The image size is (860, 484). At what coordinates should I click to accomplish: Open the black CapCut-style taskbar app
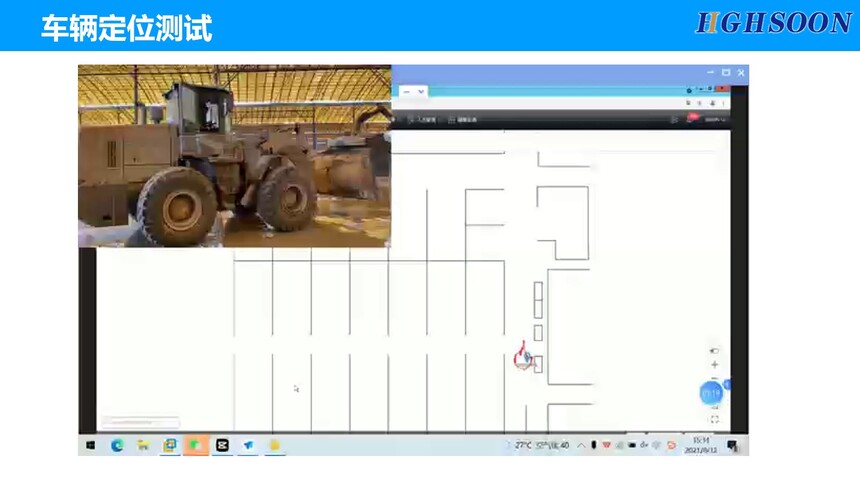pyautogui.click(x=221, y=445)
